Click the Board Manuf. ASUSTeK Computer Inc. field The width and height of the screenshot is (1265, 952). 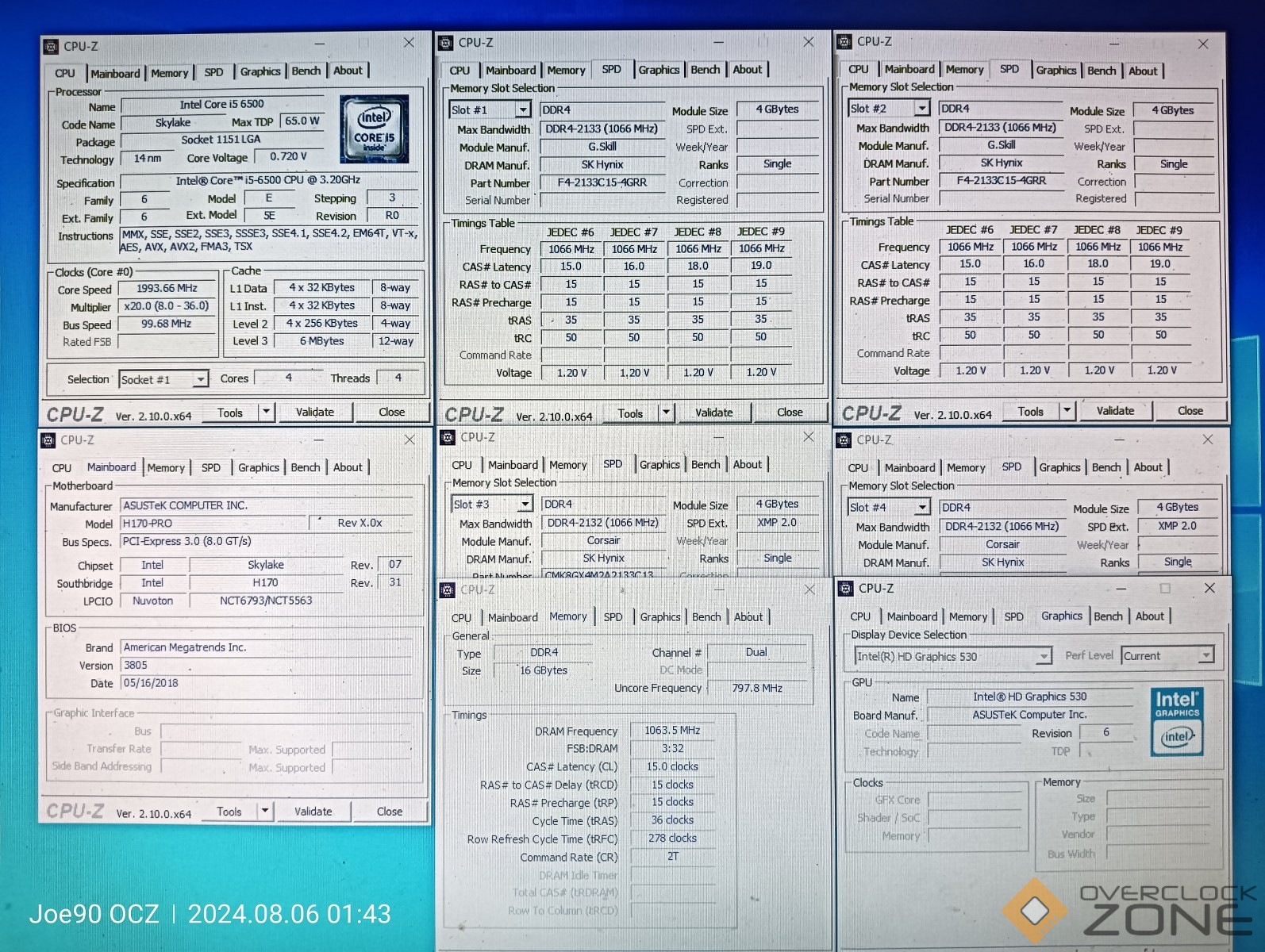pyautogui.click(x=1029, y=714)
